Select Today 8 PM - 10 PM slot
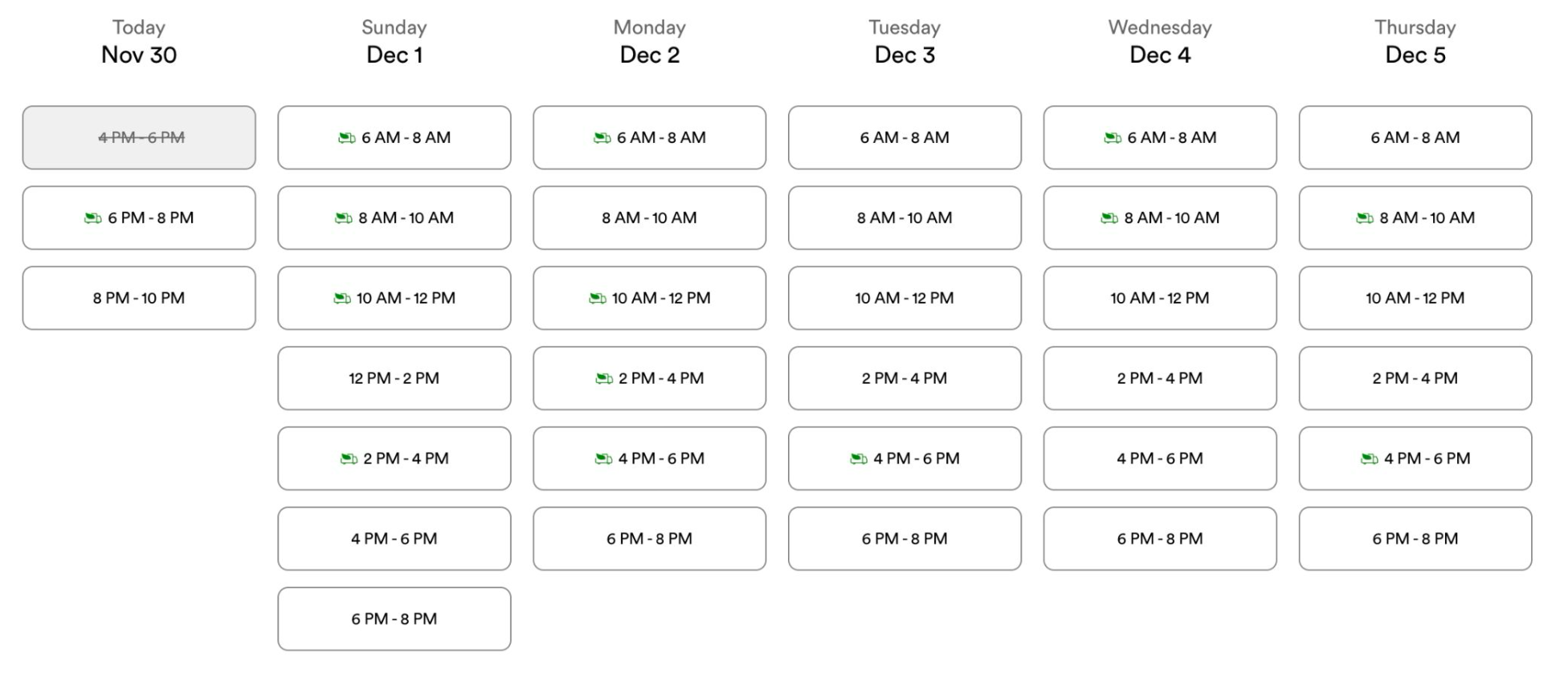This screenshot has height=673, width=1568. (139, 298)
